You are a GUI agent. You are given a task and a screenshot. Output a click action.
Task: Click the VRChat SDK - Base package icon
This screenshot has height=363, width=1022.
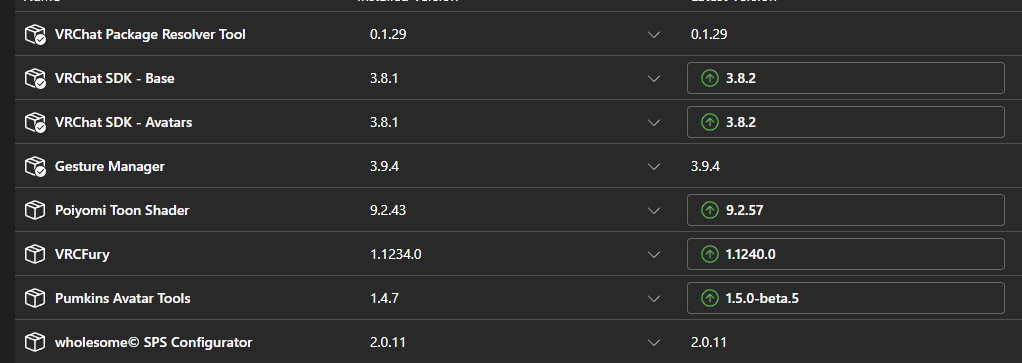35,78
